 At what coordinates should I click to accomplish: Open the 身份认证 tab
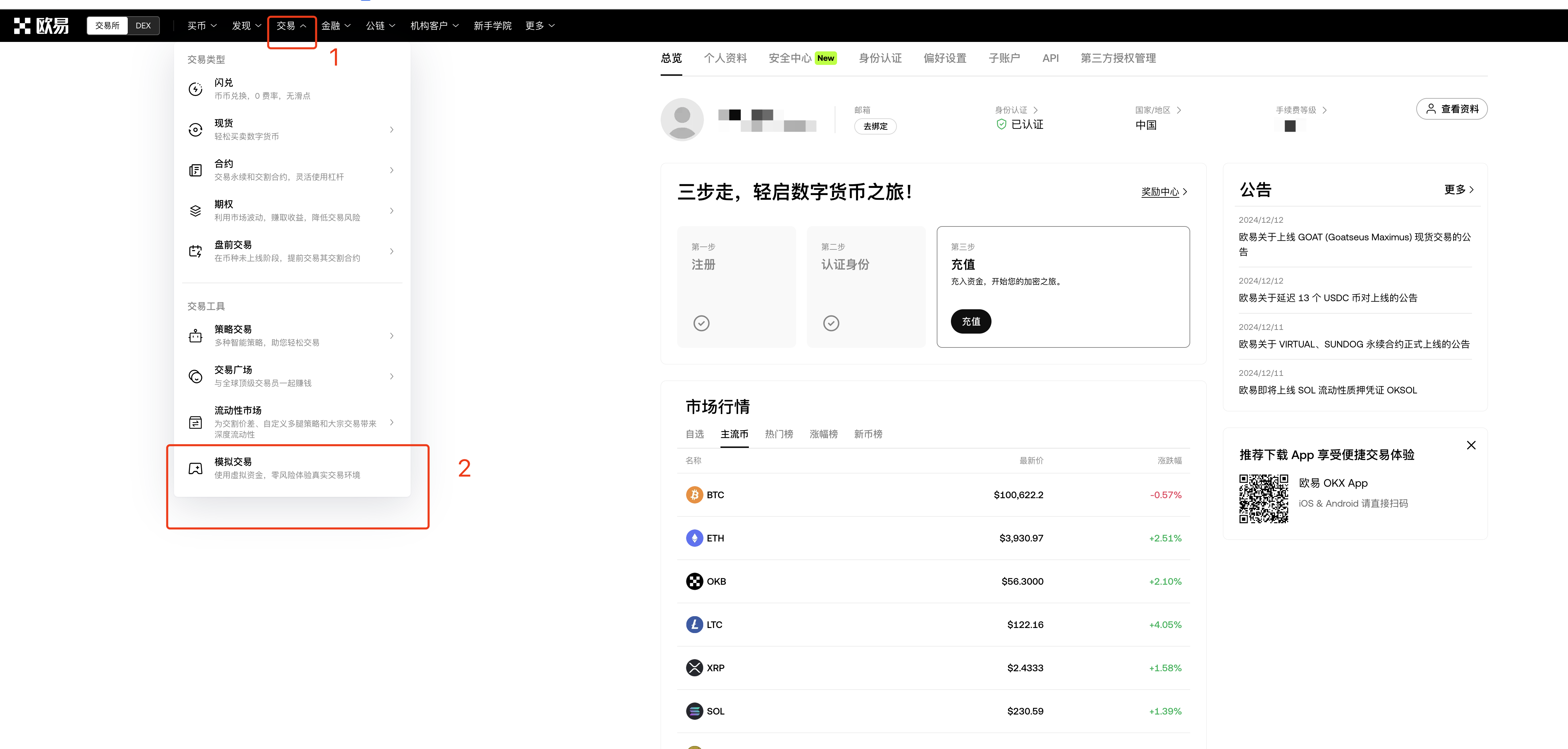880,58
